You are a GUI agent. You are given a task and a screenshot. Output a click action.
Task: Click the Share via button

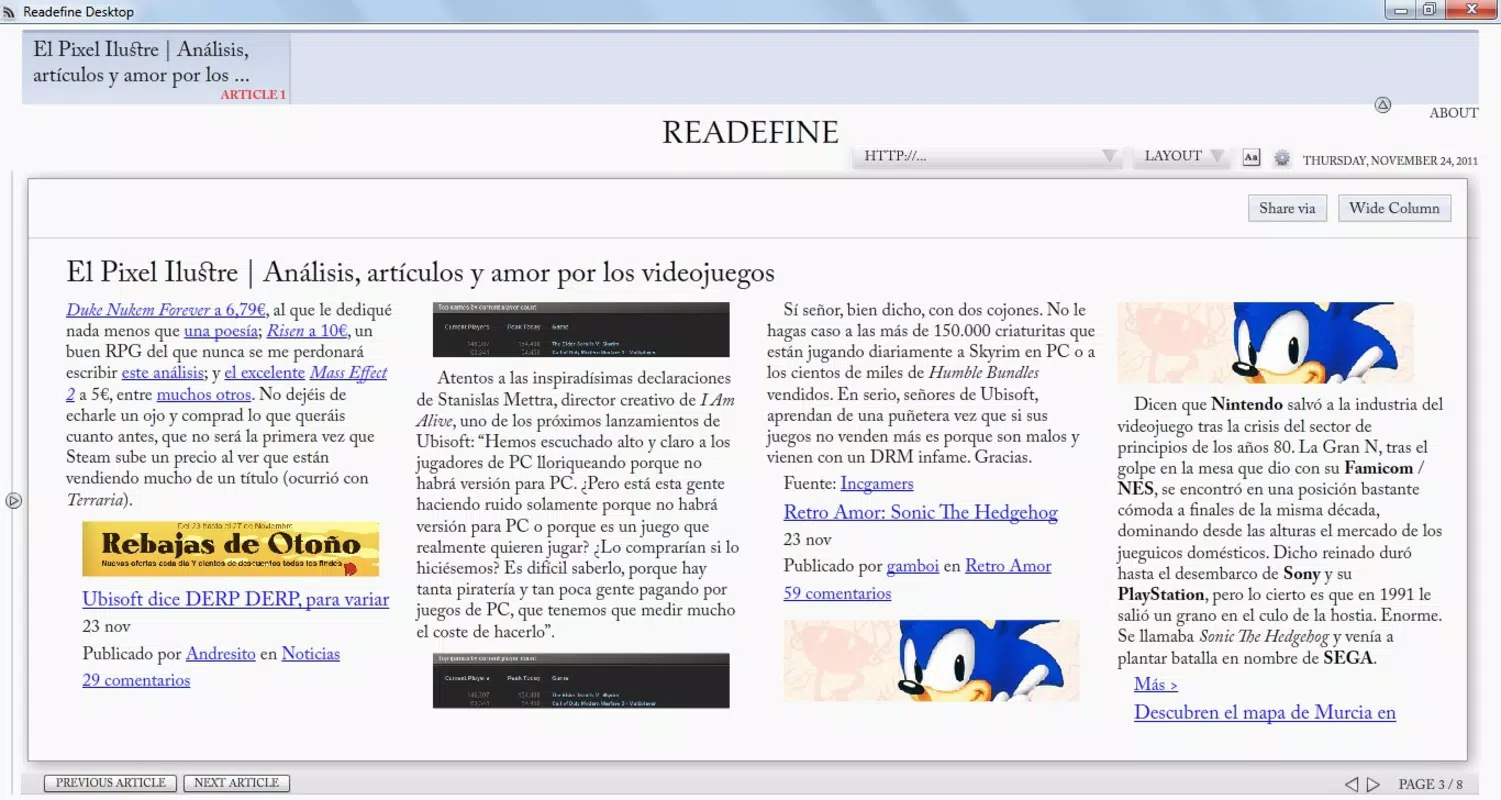point(1287,208)
